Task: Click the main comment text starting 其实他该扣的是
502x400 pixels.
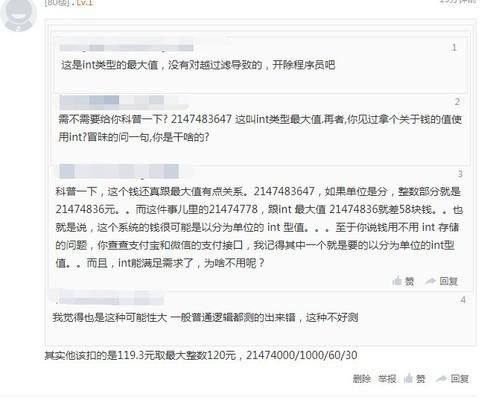Action: [x=201, y=355]
